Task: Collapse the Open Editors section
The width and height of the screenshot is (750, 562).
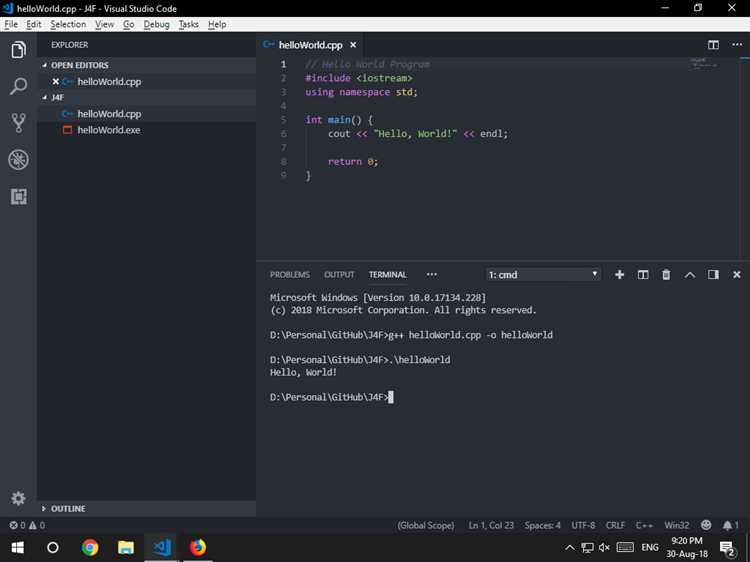Action: (79, 65)
